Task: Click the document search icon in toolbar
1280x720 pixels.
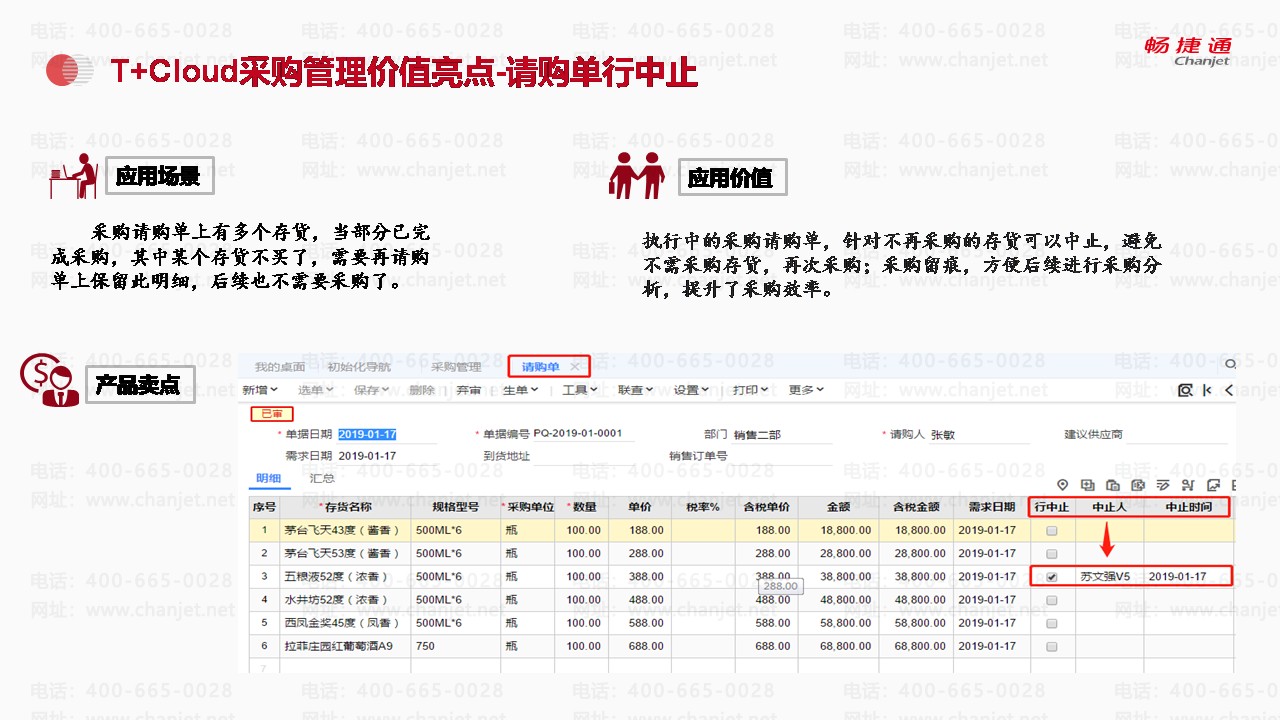Action: (x=1185, y=390)
